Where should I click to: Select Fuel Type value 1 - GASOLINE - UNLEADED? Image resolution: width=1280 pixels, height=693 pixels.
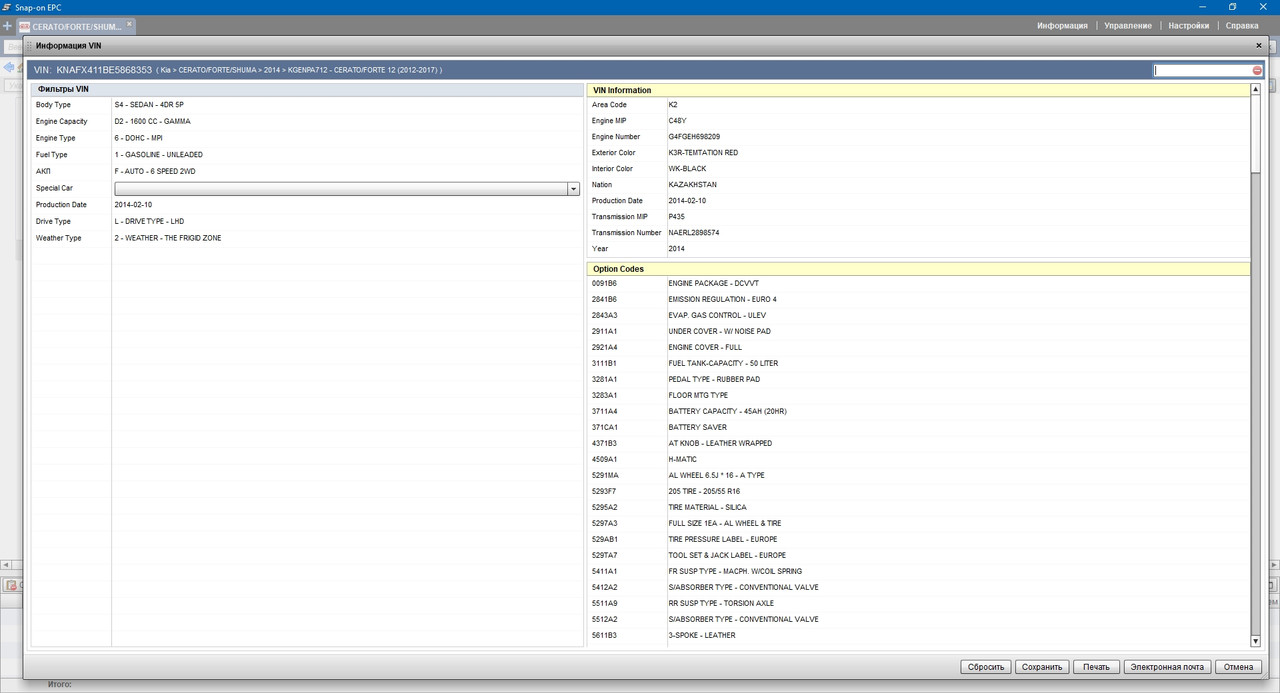click(x=158, y=155)
